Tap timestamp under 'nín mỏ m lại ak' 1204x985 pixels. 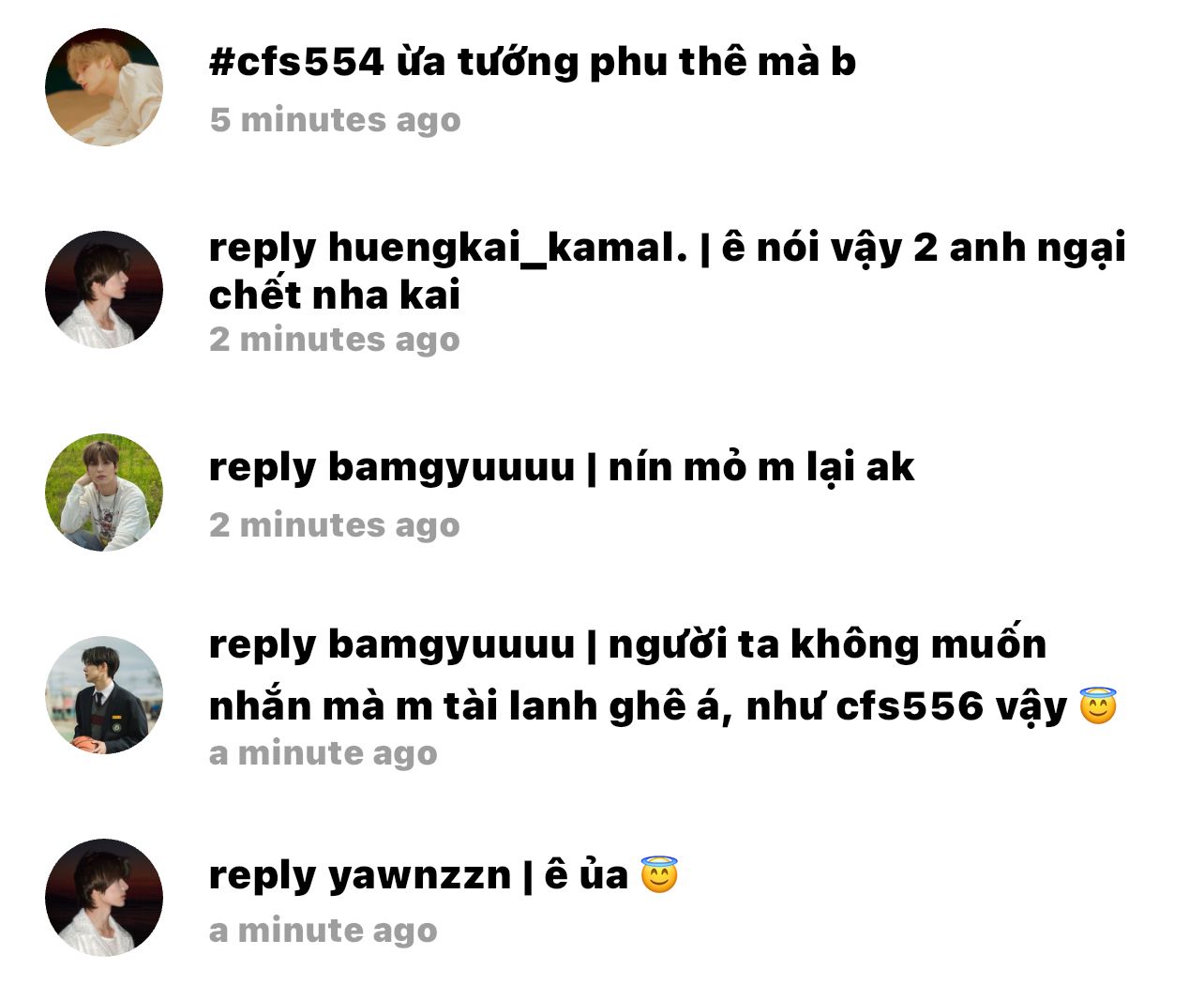[335, 524]
